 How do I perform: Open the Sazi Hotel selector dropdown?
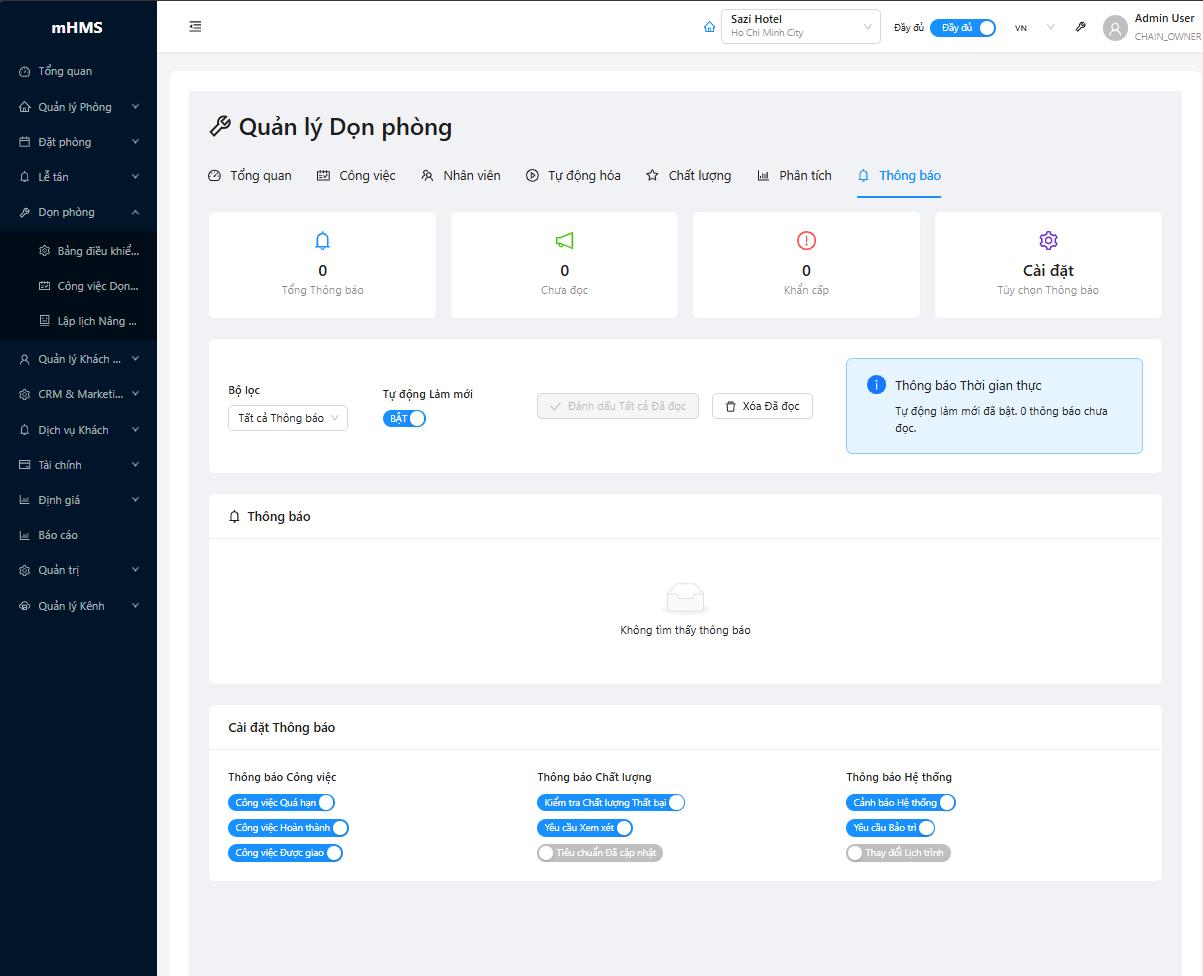pos(800,26)
